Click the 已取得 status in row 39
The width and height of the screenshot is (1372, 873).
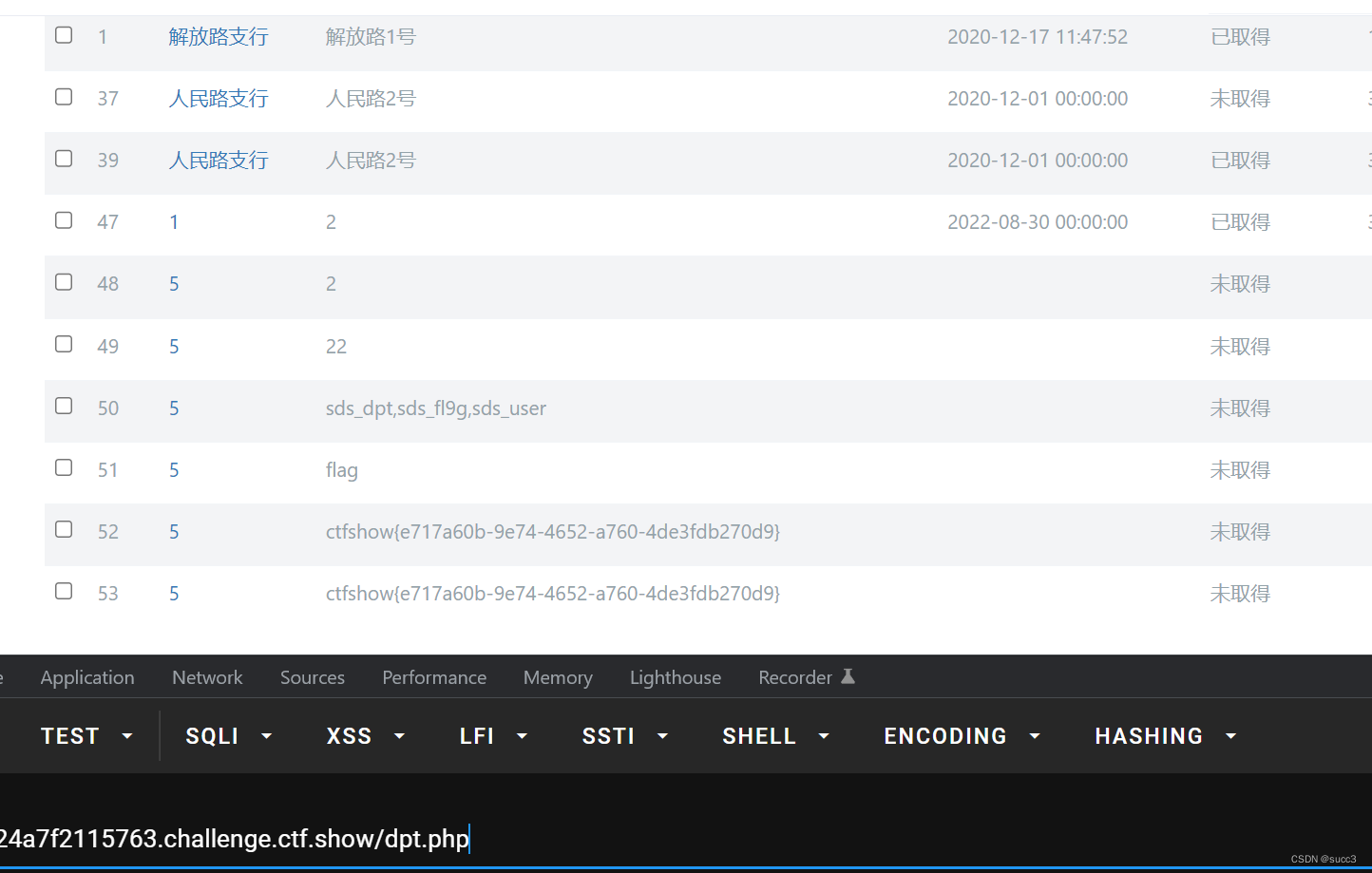click(x=1240, y=161)
